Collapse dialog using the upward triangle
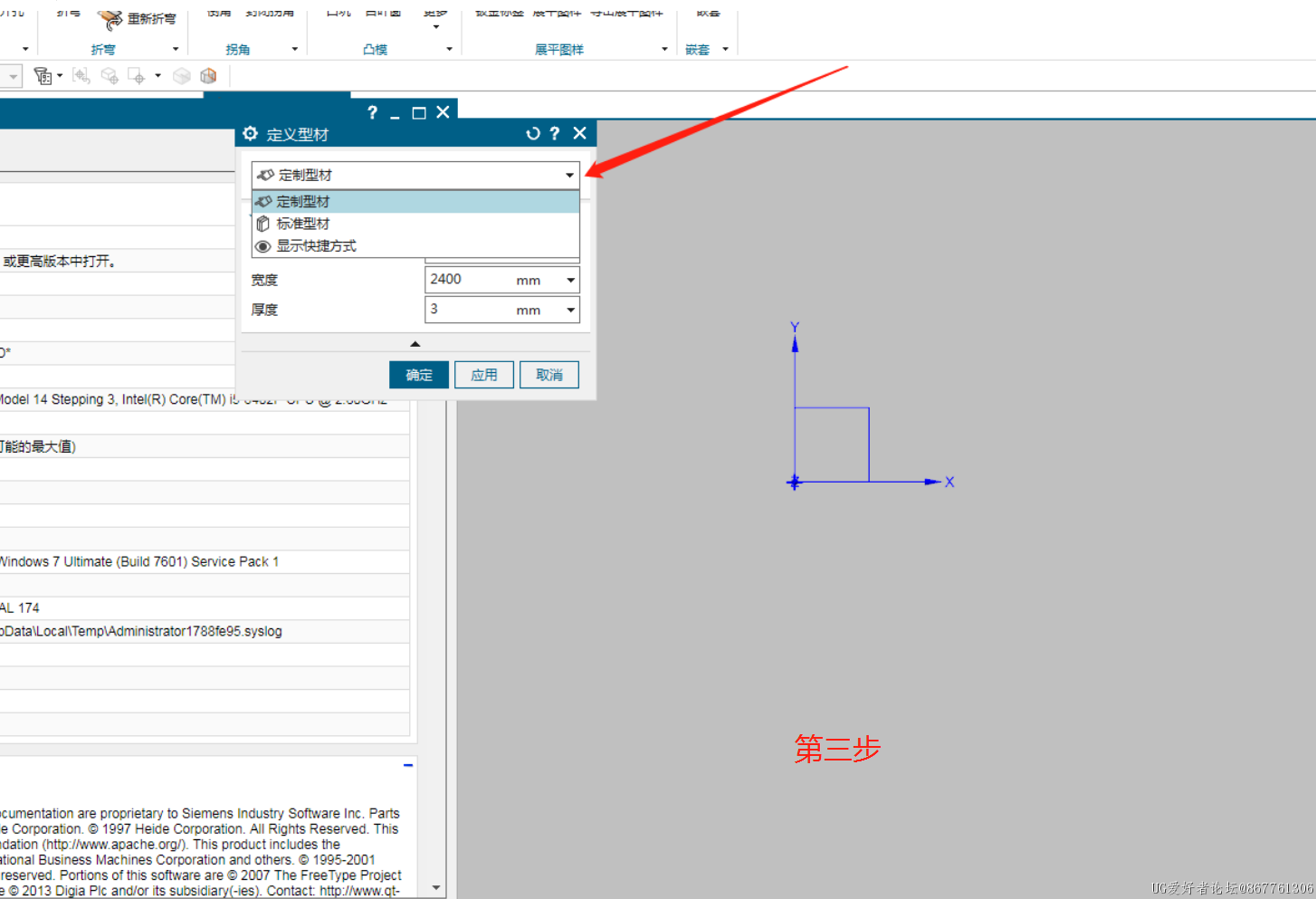 [415, 344]
